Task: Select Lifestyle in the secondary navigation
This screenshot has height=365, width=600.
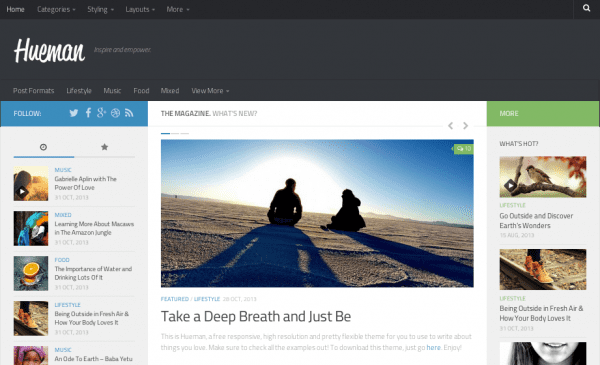Action: pos(79,91)
